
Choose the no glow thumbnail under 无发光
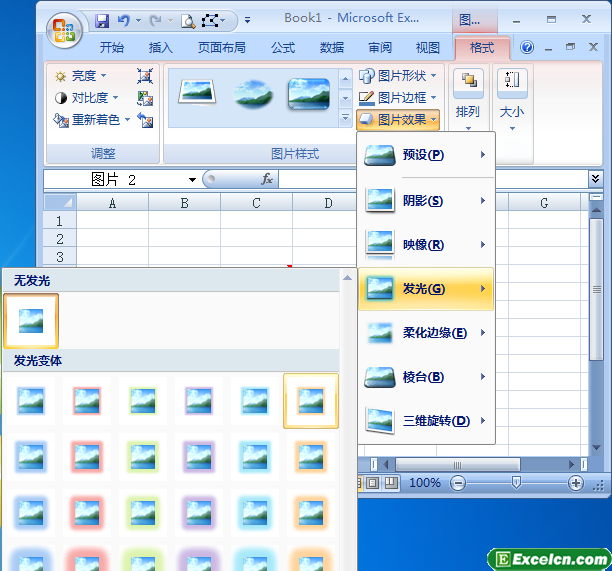pos(31,321)
